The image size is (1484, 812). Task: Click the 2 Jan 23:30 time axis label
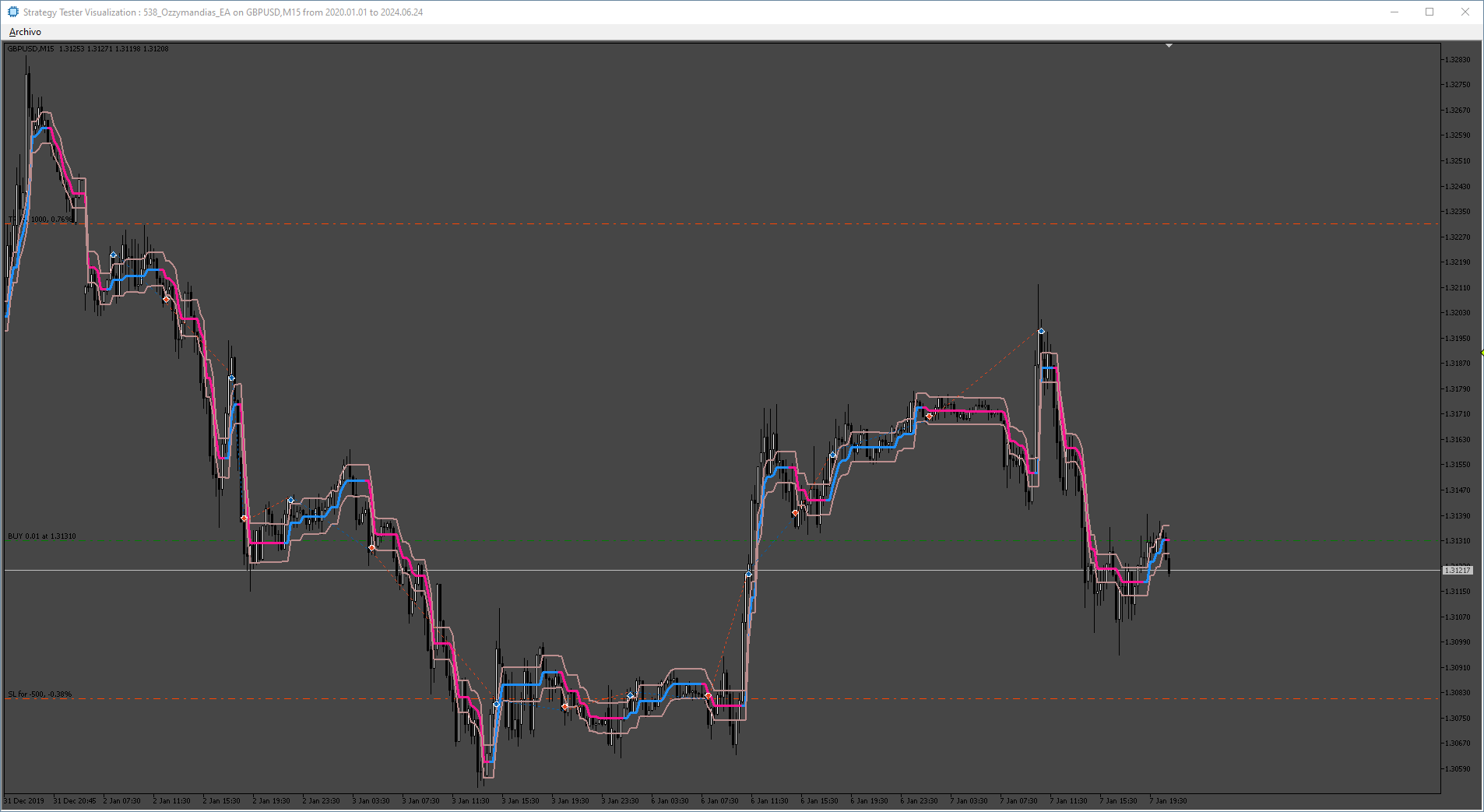(322, 801)
